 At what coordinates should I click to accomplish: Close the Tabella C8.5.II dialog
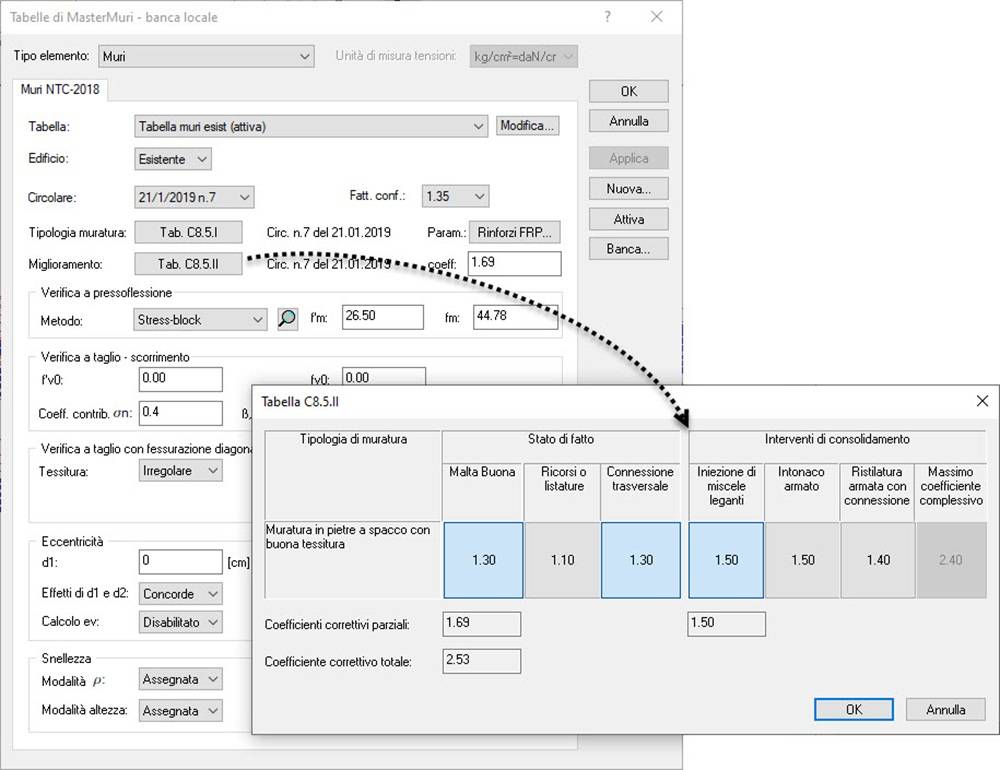click(x=982, y=401)
